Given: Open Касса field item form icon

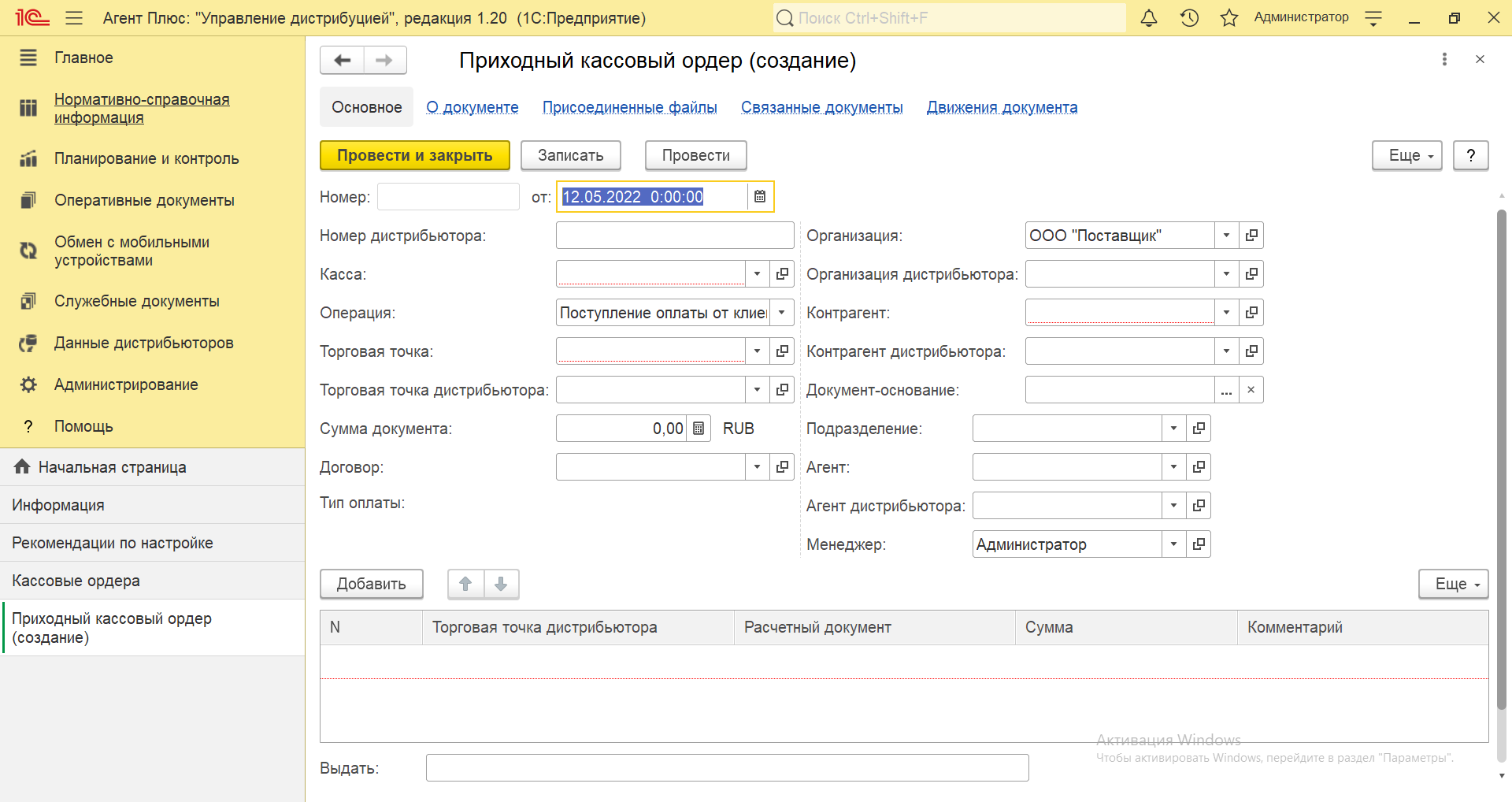Looking at the screenshot, I should tap(782, 274).
